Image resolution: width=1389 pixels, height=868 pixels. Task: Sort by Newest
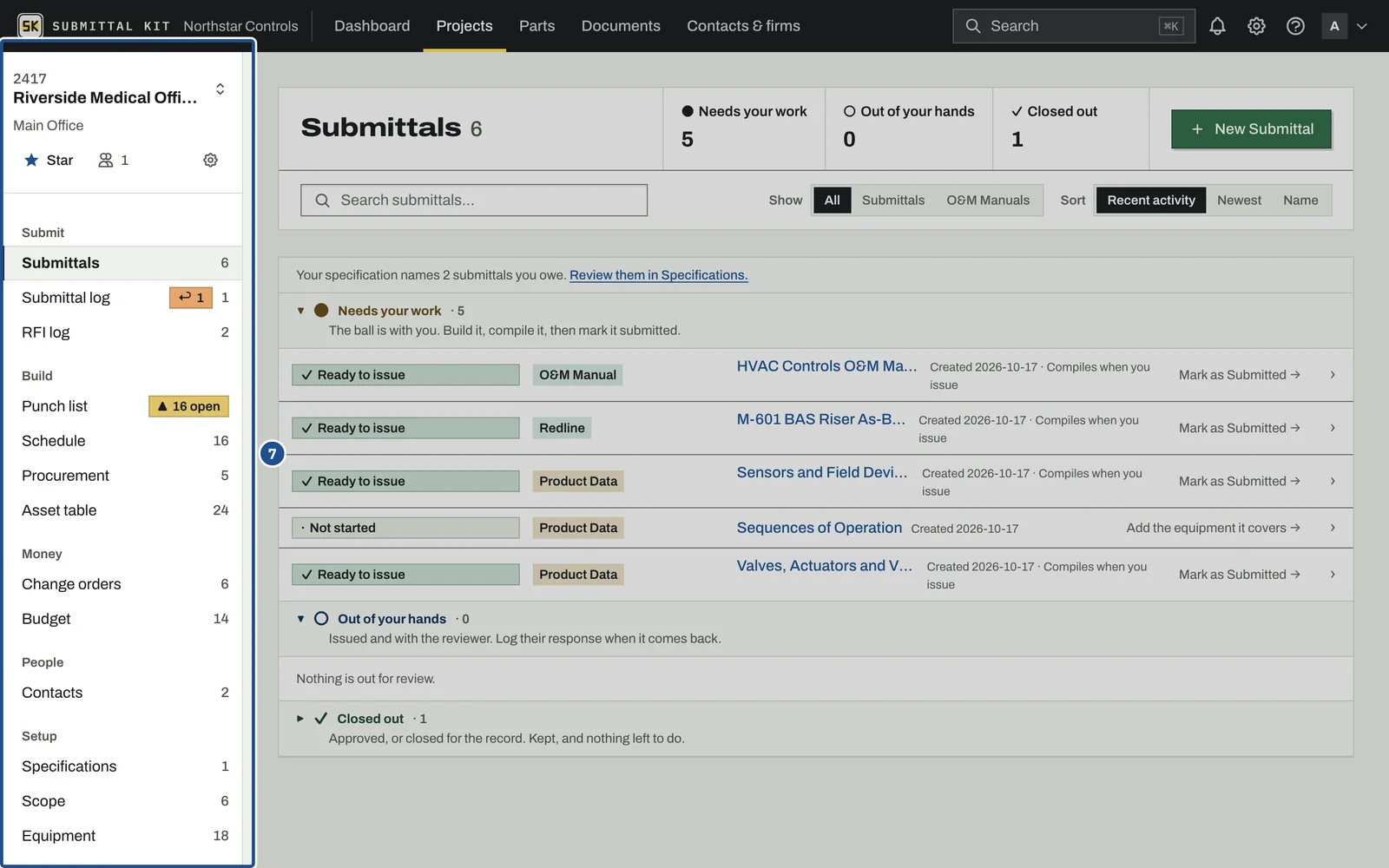tap(1239, 201)
